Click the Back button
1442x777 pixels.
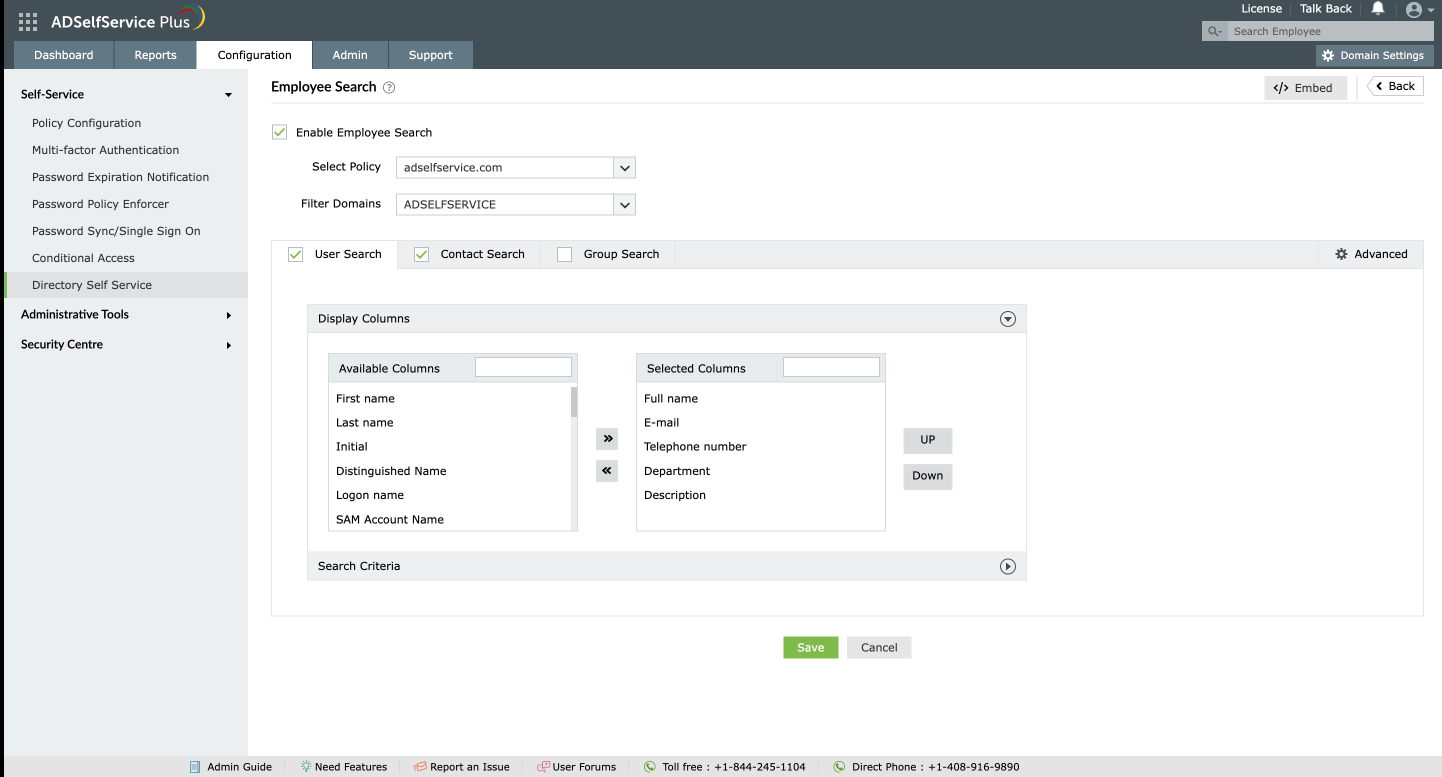pyautogui.click(x=1394, y=86)
